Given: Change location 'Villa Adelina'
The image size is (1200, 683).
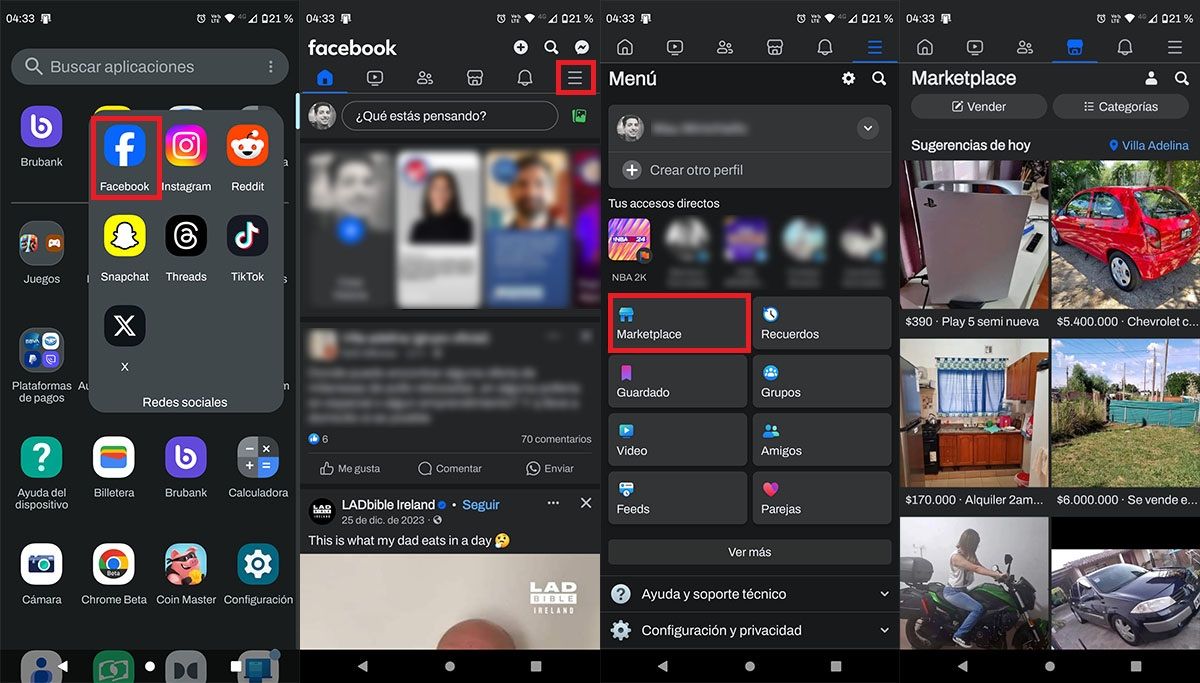Looking at the screenshot, I should pos(1149,145).
